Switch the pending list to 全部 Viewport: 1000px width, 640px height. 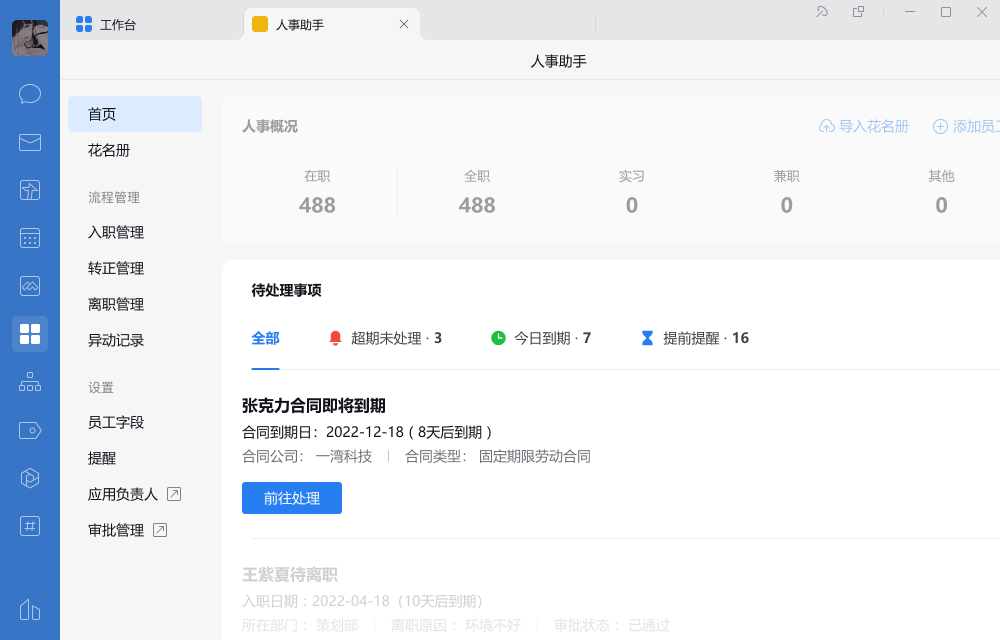(265, 337)
